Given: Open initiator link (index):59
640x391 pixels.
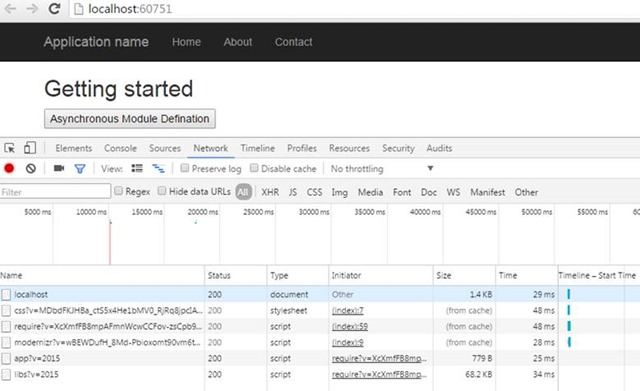Looking at the screenshot, I should [x=350, y=327].
